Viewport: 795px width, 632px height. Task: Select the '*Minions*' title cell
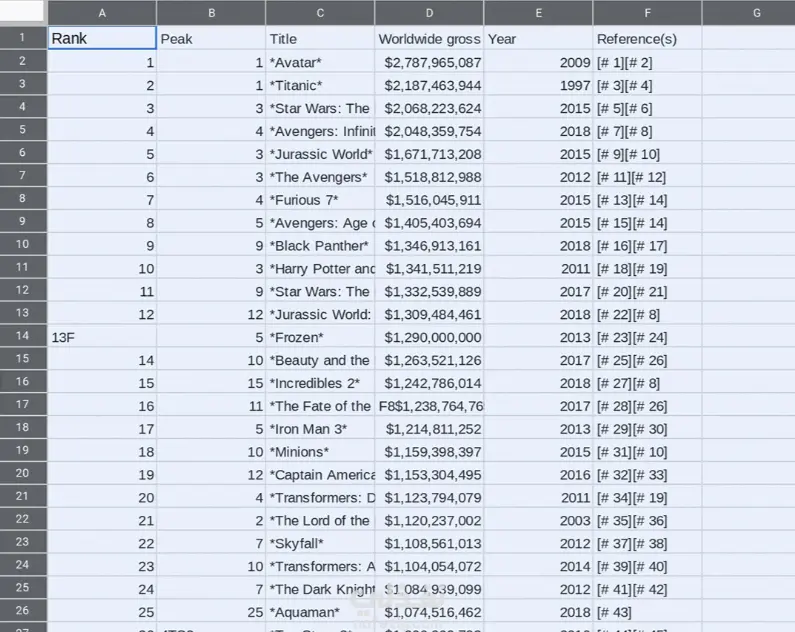click(320, 451)
